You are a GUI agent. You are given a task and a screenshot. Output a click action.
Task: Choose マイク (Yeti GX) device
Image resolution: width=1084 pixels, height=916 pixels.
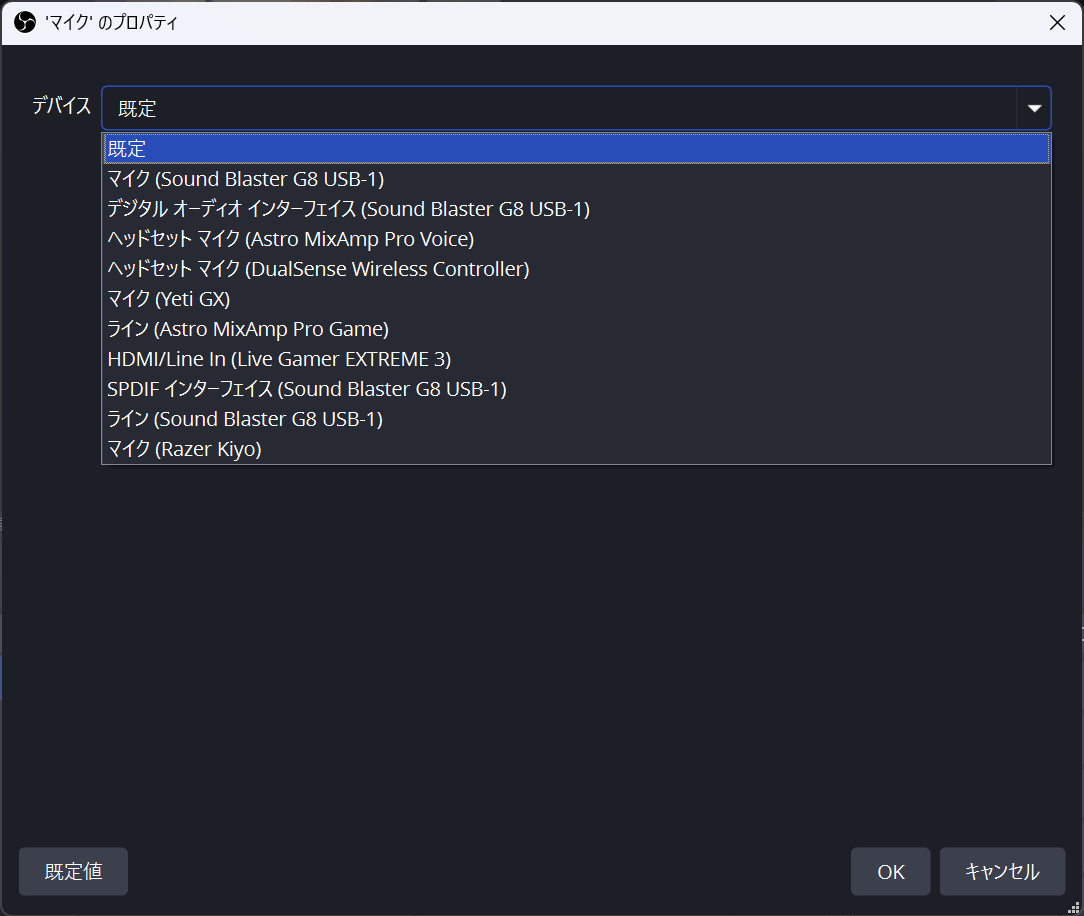[x=169, y=299]
